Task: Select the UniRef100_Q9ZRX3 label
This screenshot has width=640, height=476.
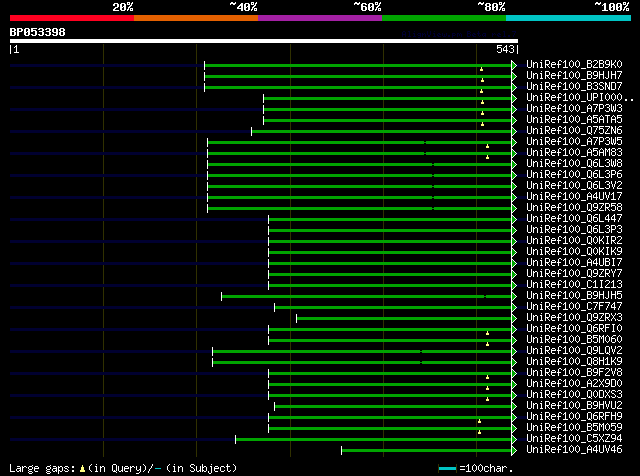Action: (574, 318)
